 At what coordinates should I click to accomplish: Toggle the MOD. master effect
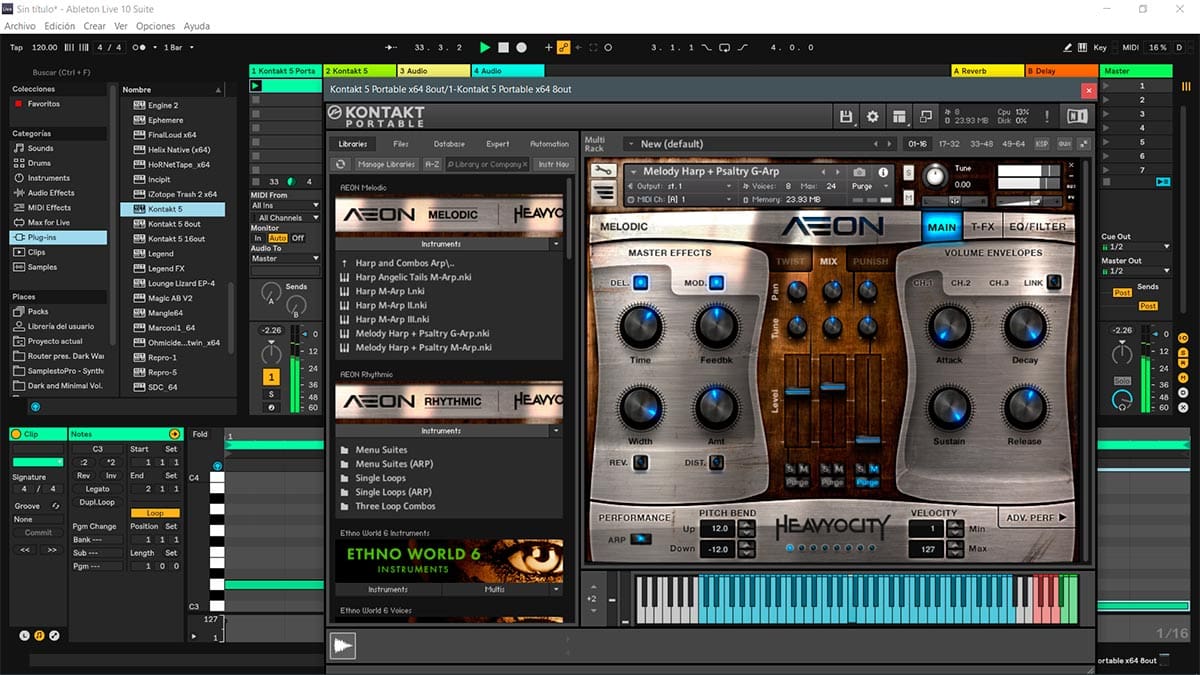716,283
